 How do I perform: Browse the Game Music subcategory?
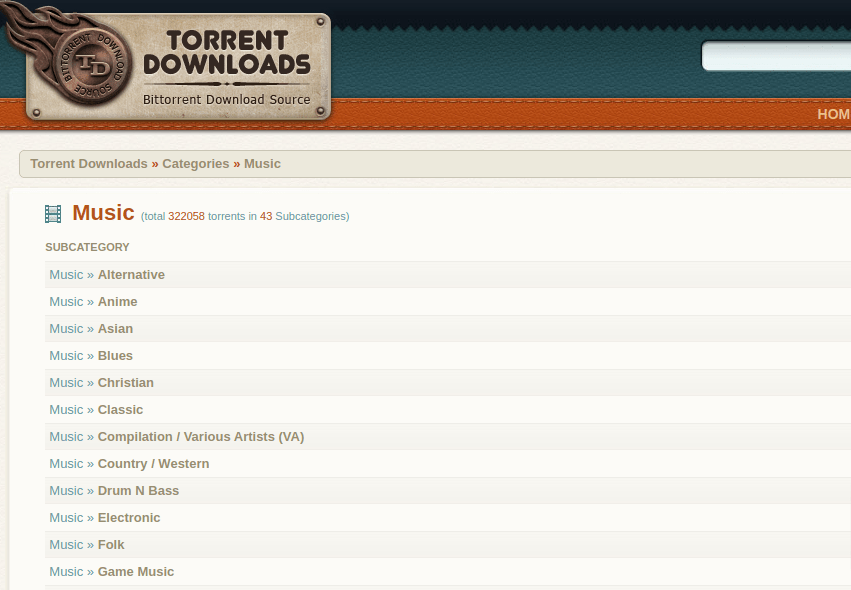click(x=135, y=572)
